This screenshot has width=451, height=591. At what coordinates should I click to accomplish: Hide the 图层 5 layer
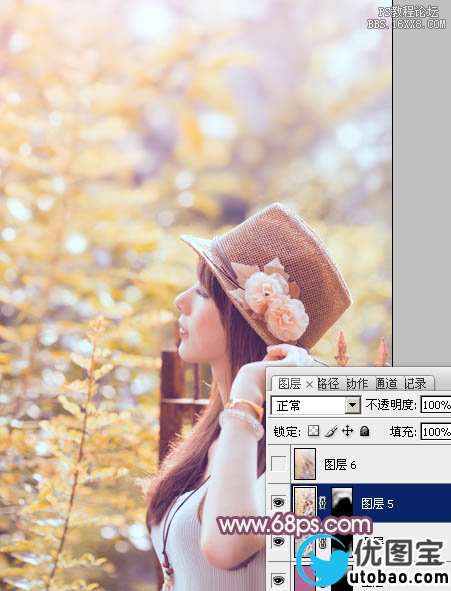(x=278, y=502)
